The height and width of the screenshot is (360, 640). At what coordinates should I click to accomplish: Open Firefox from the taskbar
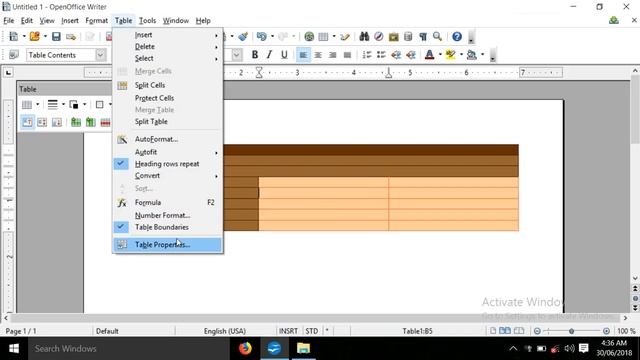click(x=245, y=349)
